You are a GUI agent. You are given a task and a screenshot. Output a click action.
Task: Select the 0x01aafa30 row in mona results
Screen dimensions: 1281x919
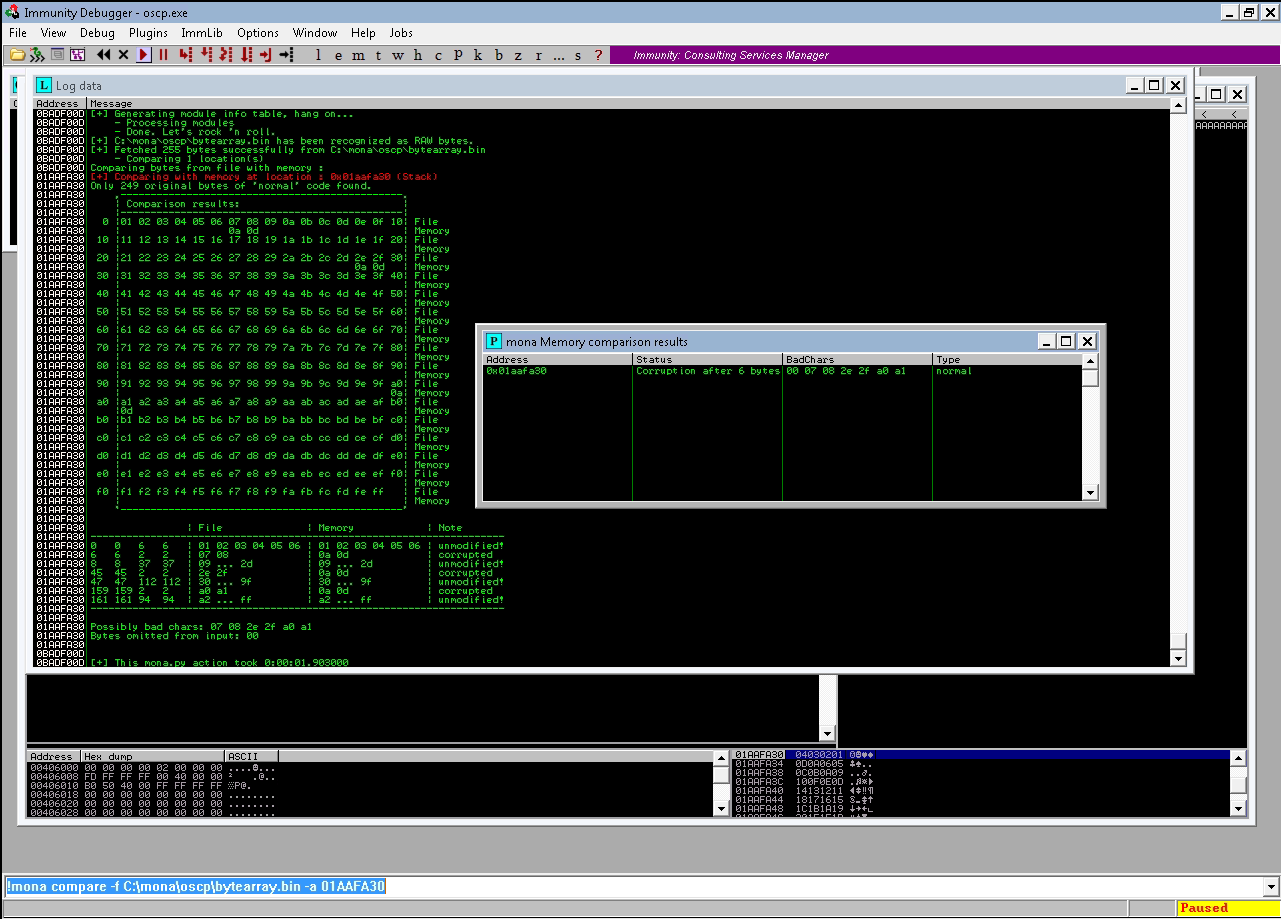(x=783, y=371)
